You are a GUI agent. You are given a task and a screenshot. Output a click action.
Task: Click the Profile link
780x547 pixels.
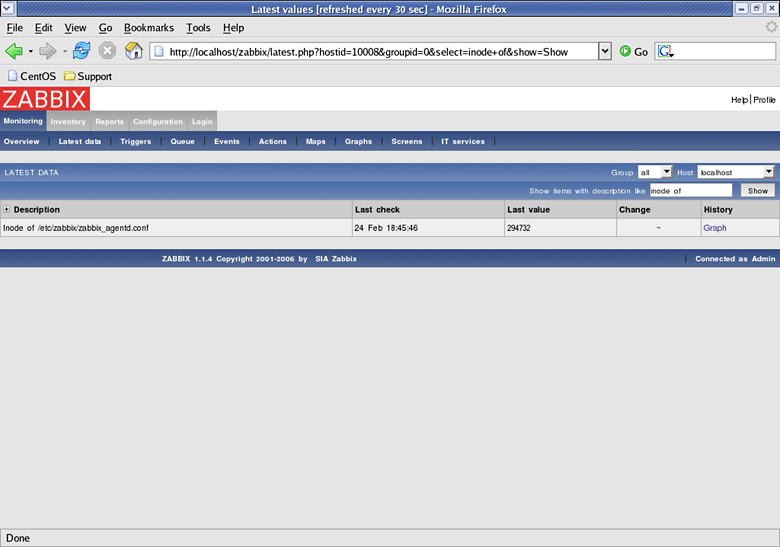(x=764, y=100)
